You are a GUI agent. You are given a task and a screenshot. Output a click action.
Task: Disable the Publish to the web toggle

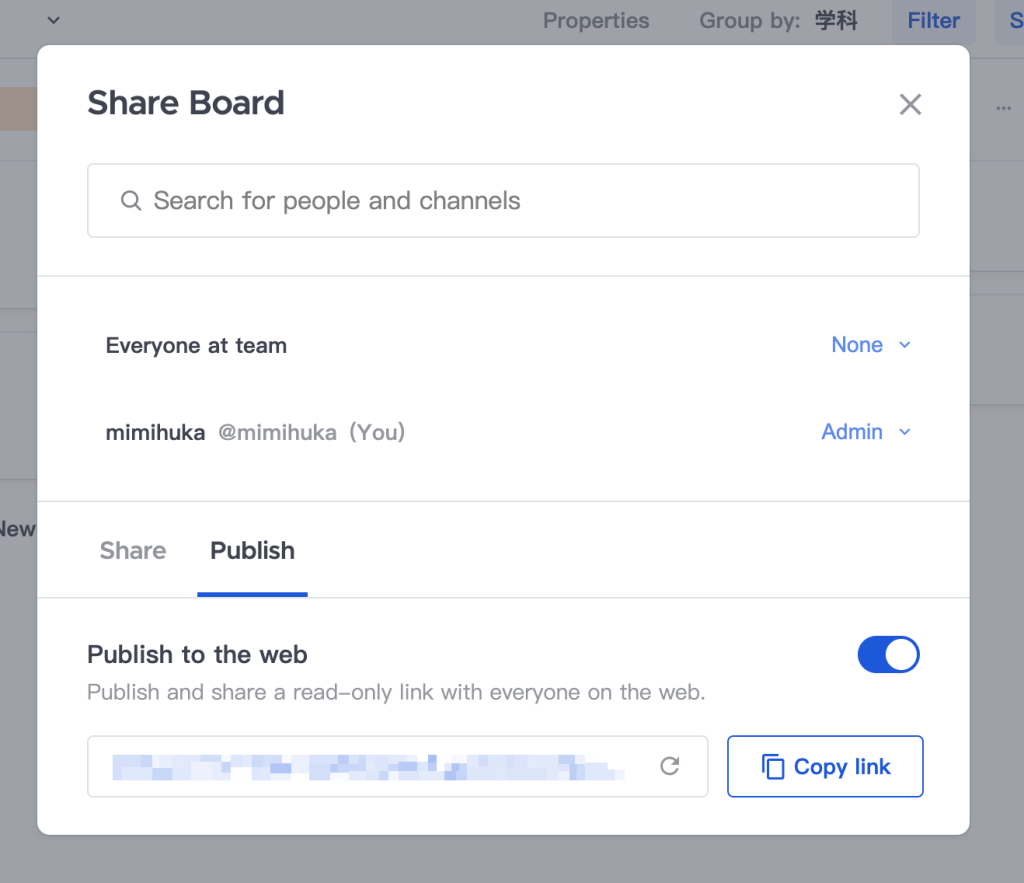tap(888, 655)
